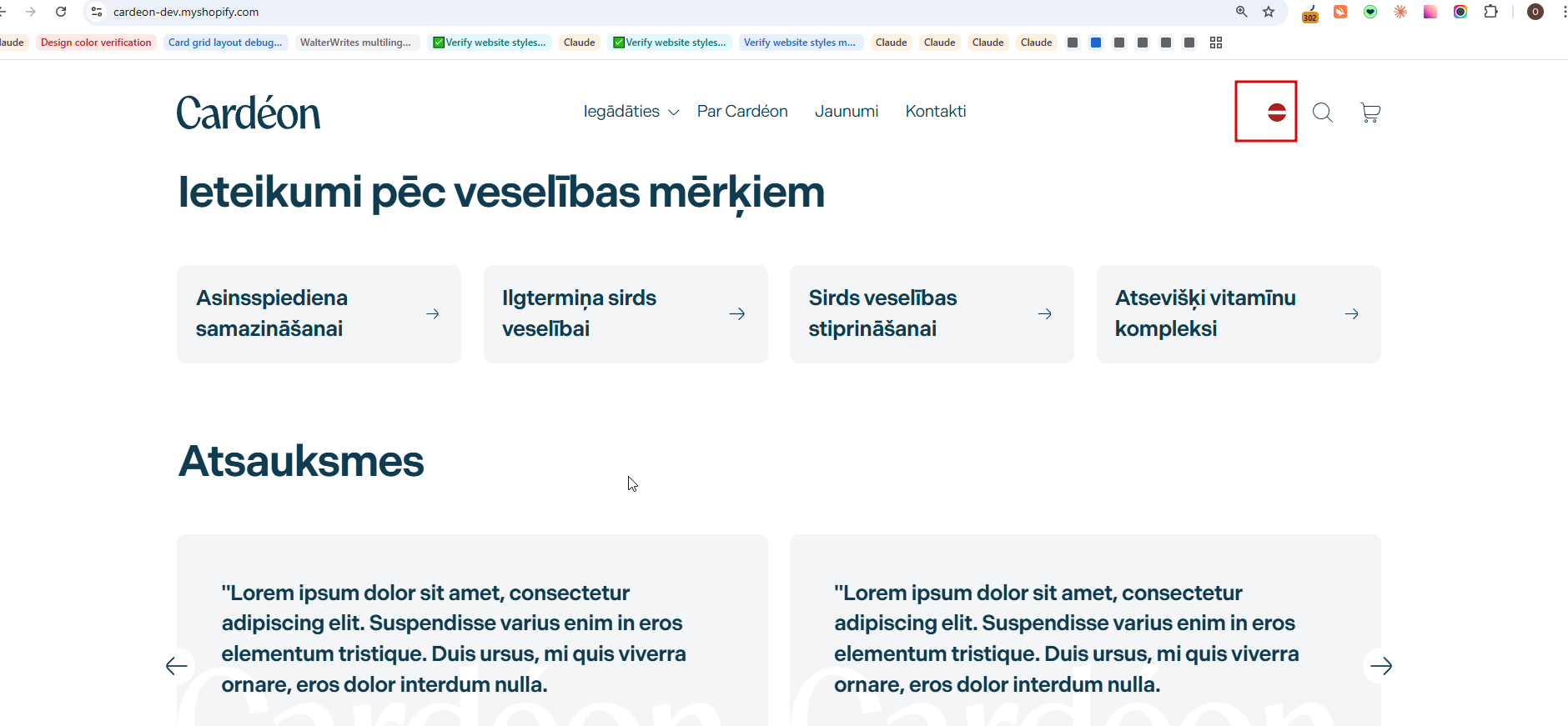Open the shopping cart icon

pyautogui.click(x=1370, y=113)
